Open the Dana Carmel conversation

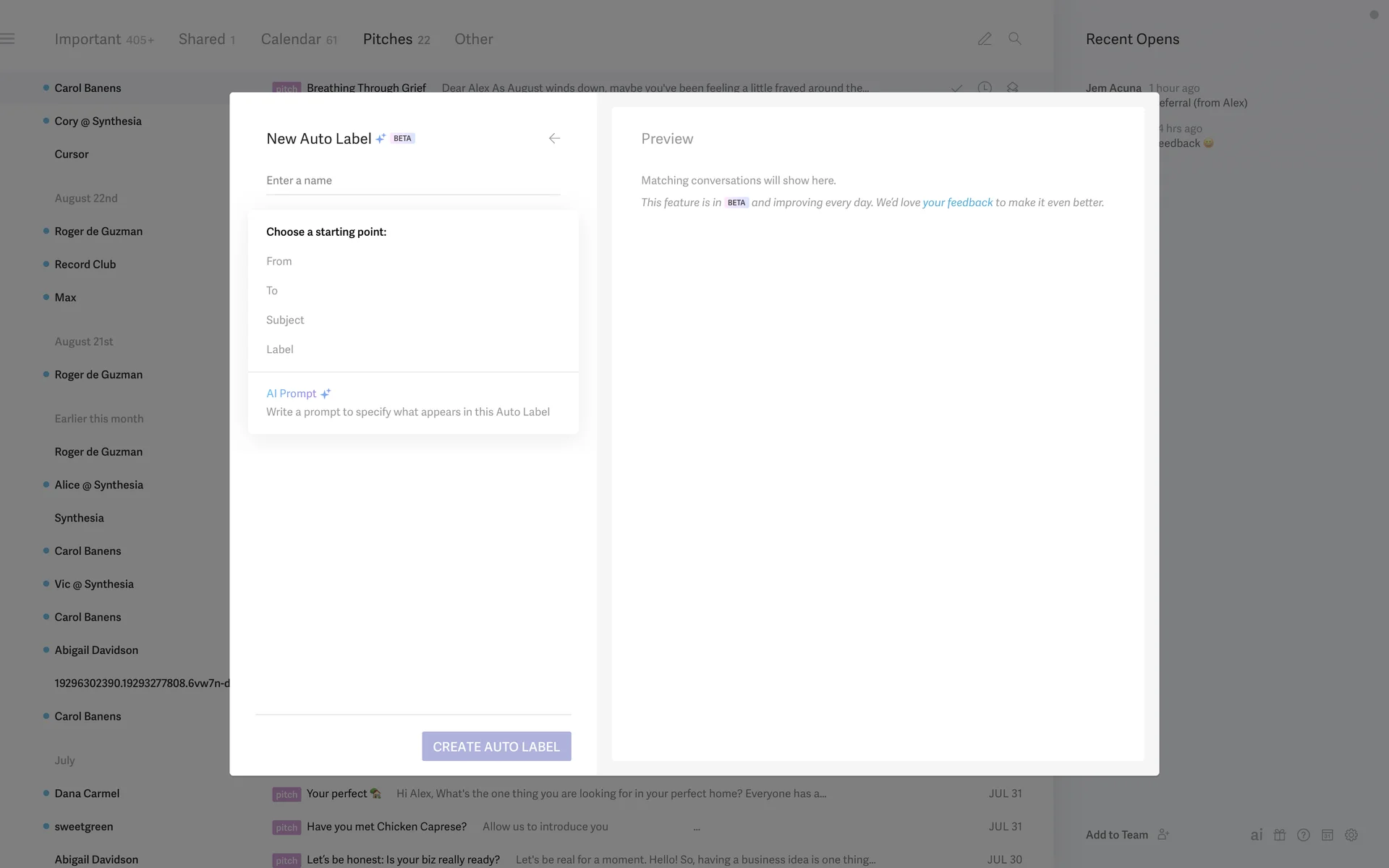tap(87, 793)
